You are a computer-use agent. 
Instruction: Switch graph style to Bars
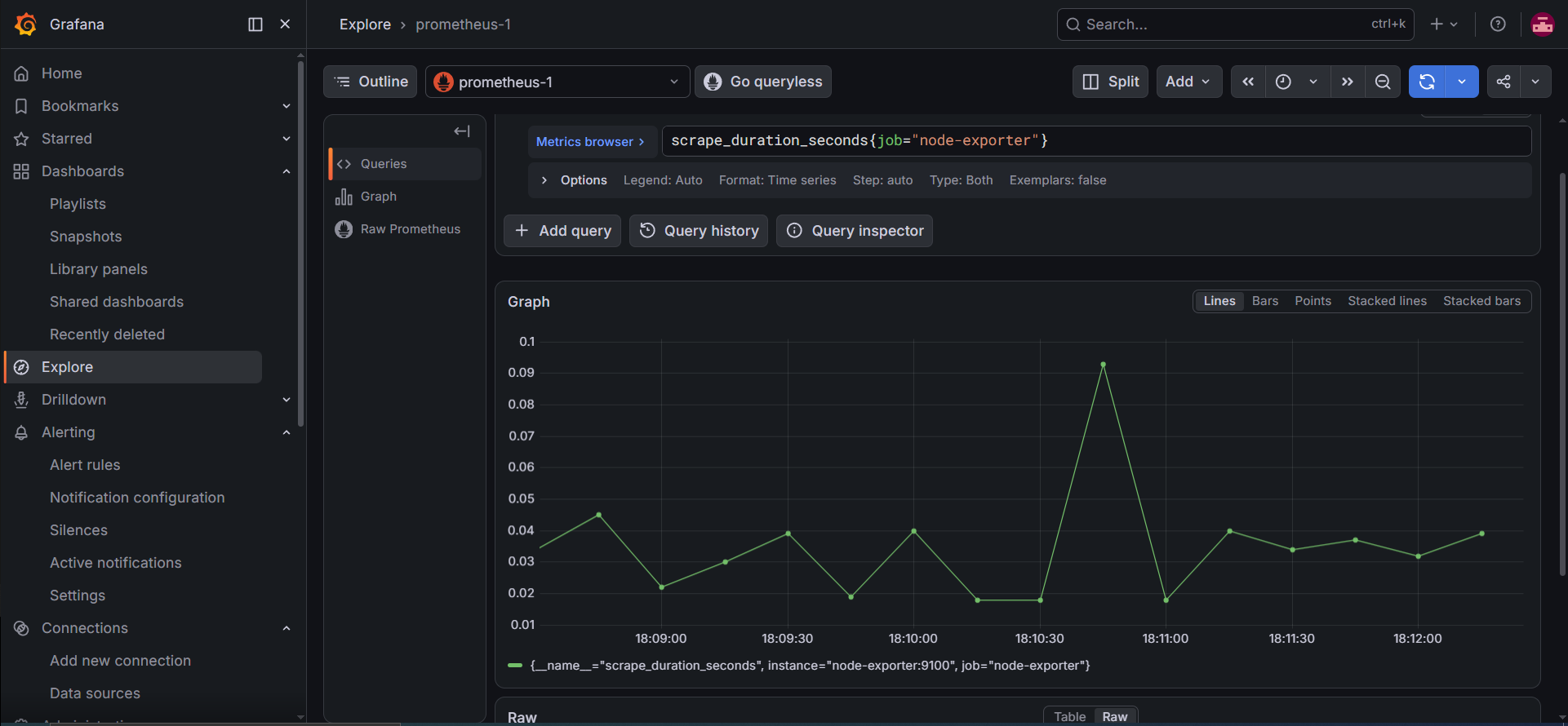1265,301
